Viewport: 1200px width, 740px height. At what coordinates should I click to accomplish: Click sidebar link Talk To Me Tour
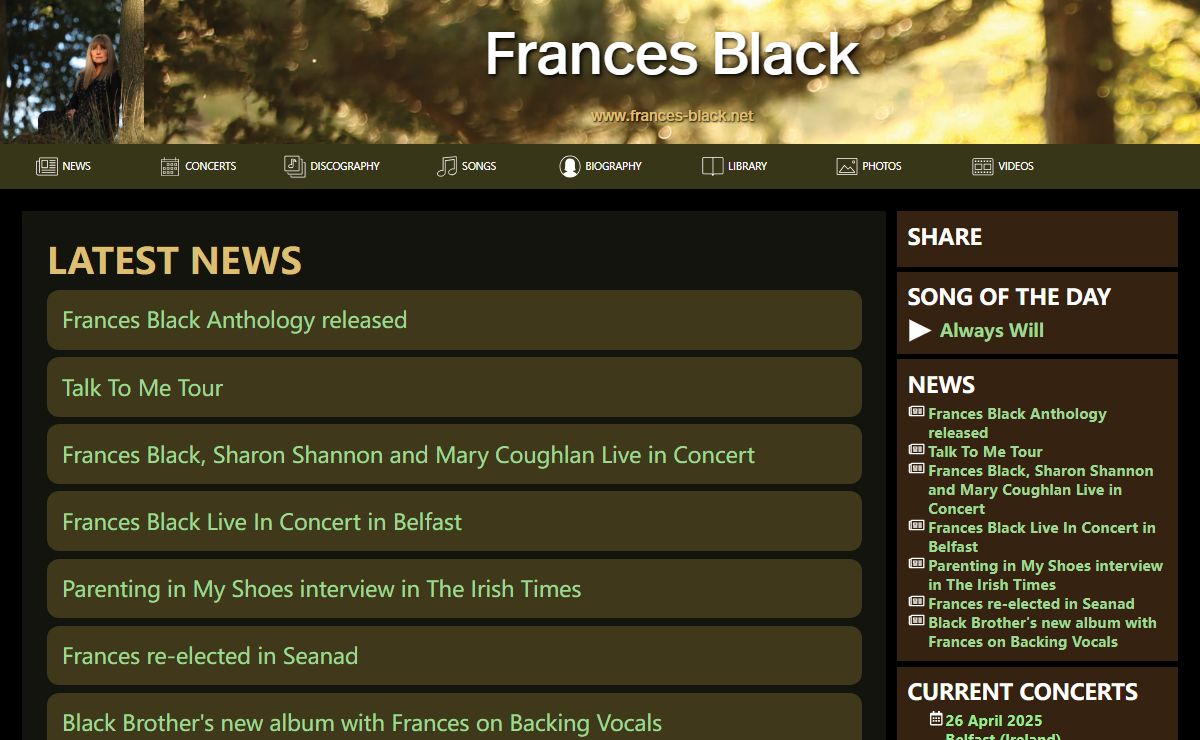[985, 451]
